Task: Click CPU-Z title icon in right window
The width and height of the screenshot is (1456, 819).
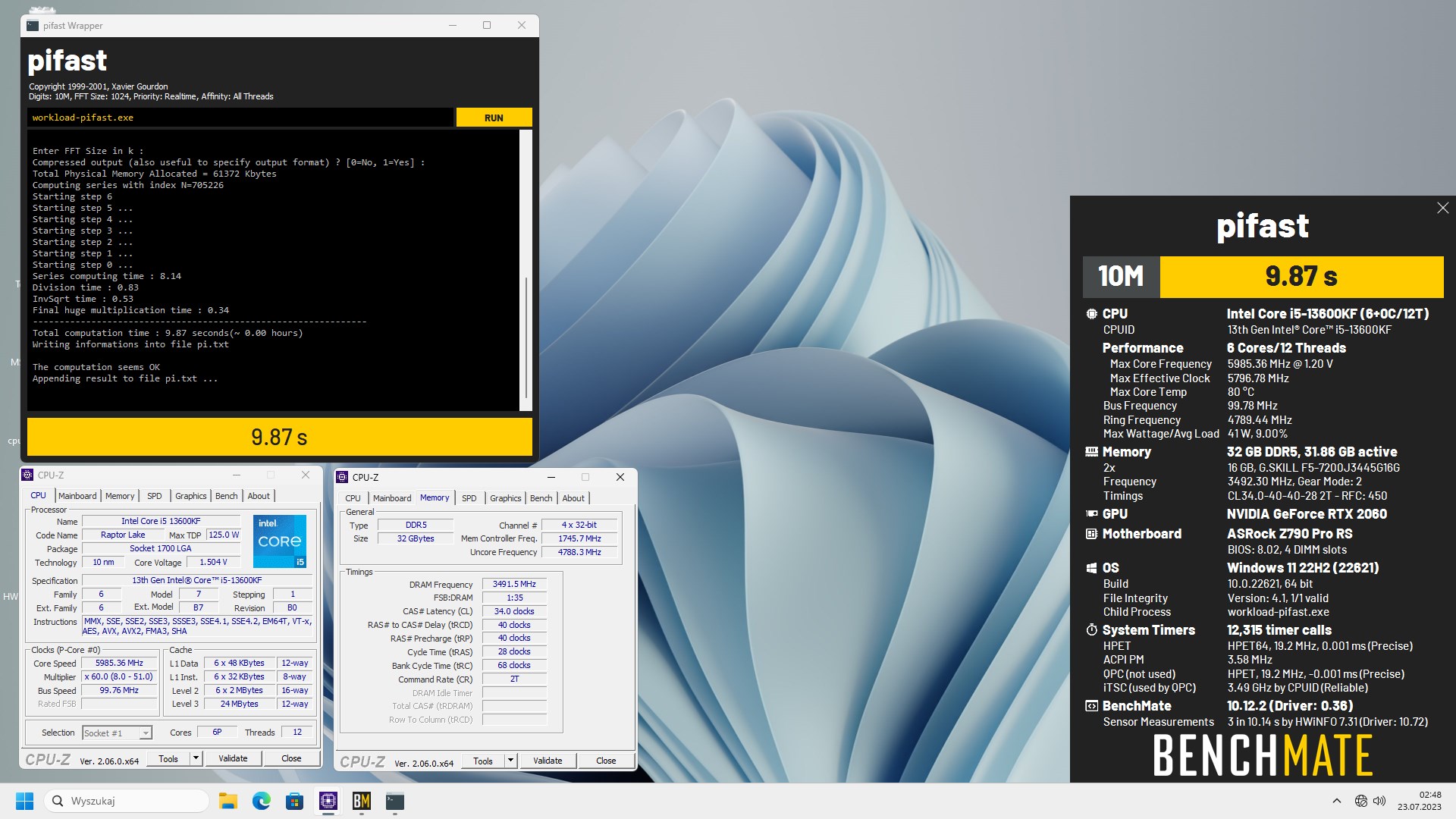Action: (342, 477)
